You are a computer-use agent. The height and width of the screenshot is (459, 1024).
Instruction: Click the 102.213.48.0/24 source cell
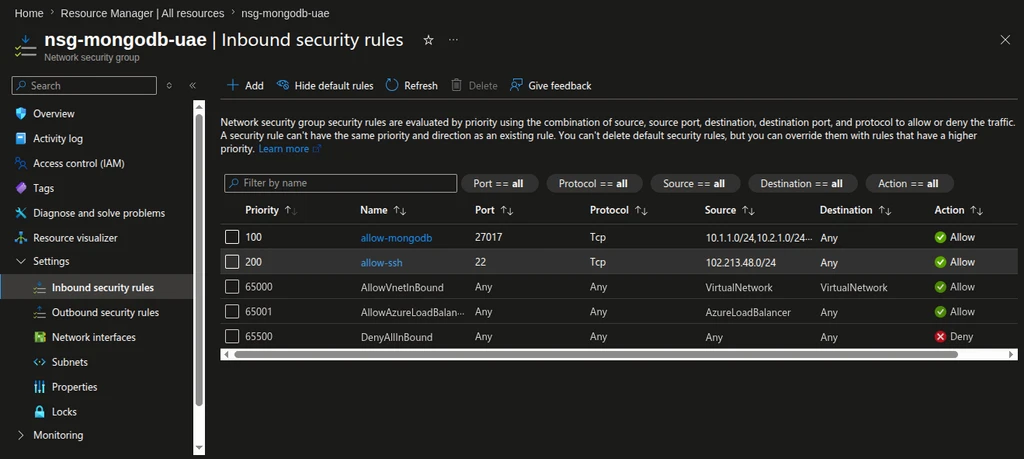click(740, 262)
